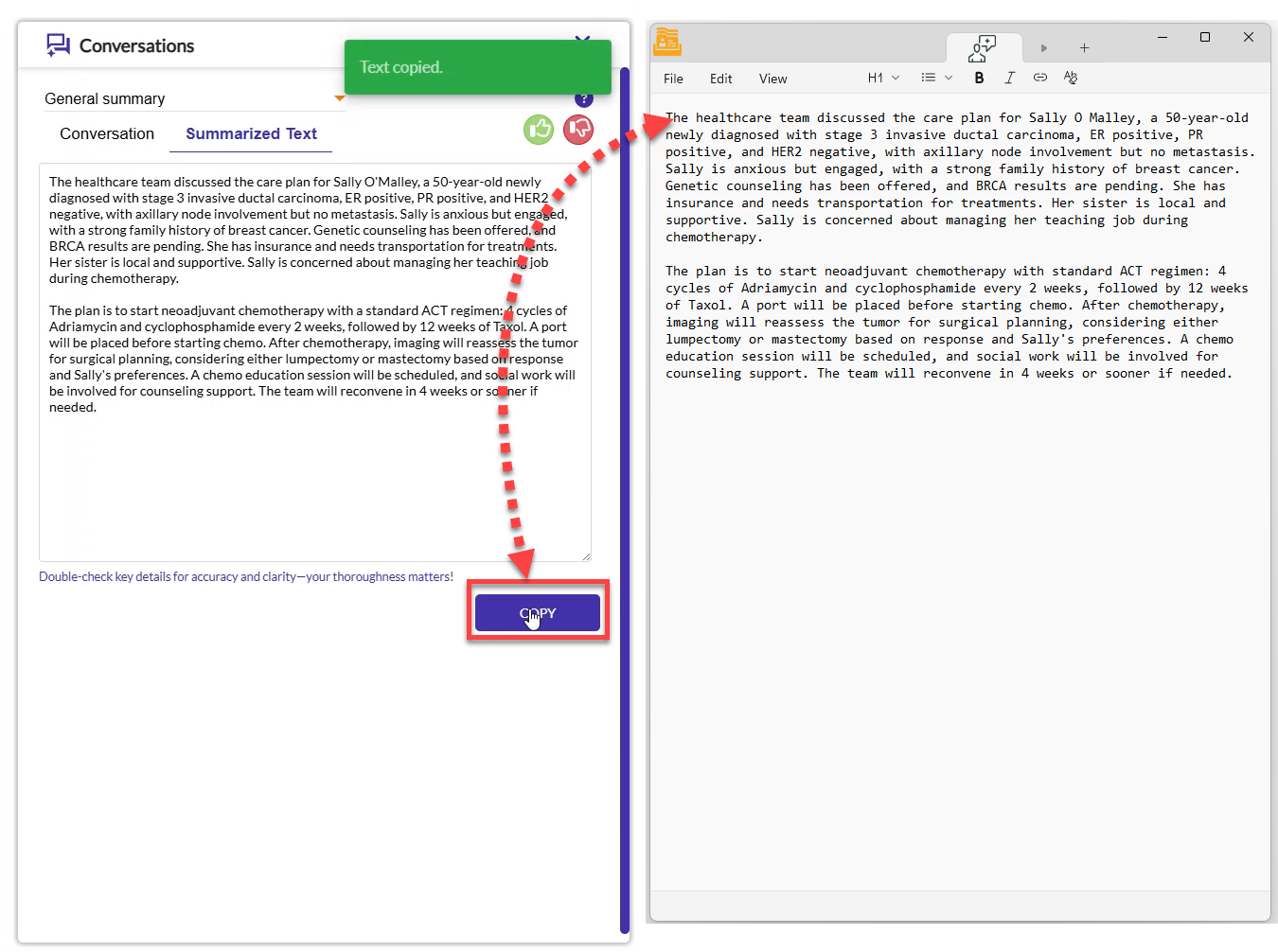Open the Conversations panel icon
The image size is (1278, 952).
tap(58, 44)
